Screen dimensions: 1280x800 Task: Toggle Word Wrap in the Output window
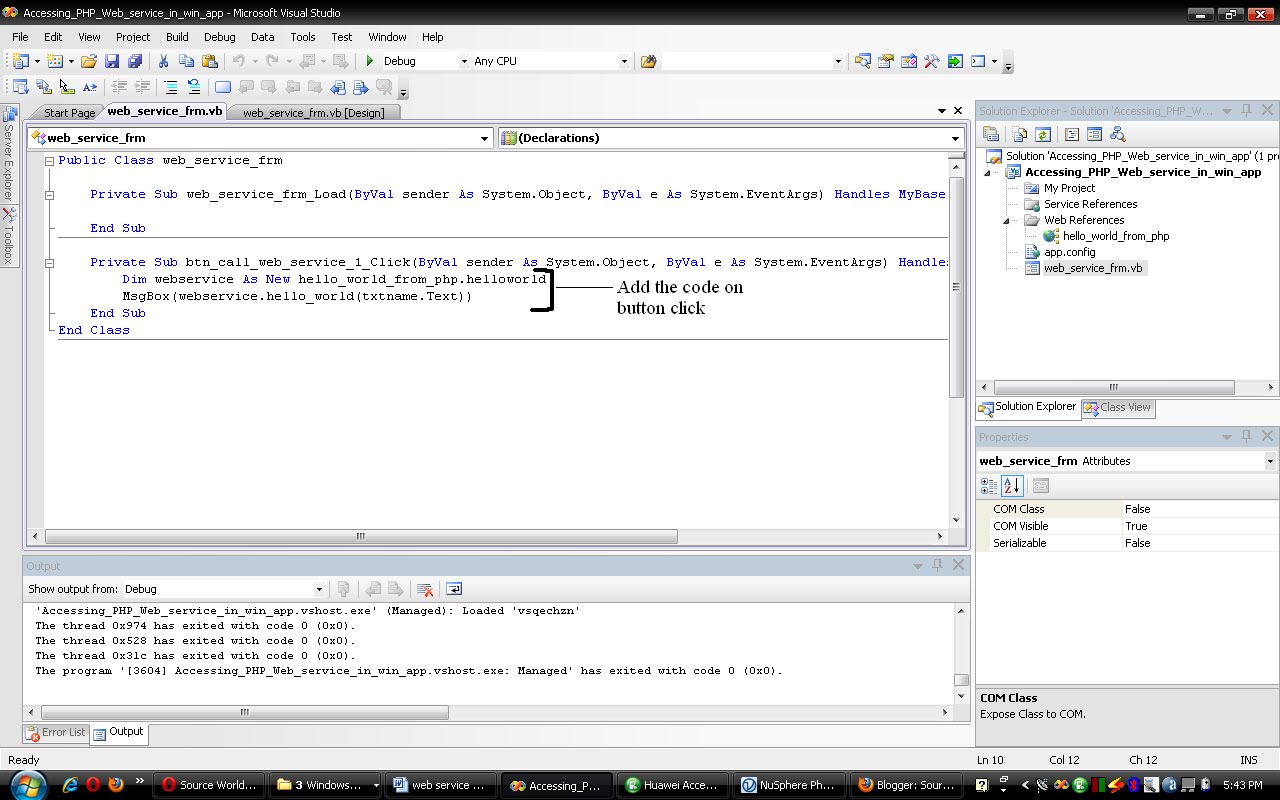point(454,589)
